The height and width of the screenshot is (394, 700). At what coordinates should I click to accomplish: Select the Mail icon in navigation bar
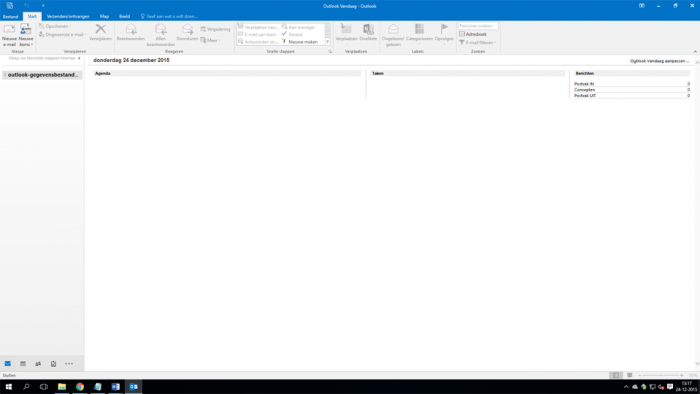(8, 364)
